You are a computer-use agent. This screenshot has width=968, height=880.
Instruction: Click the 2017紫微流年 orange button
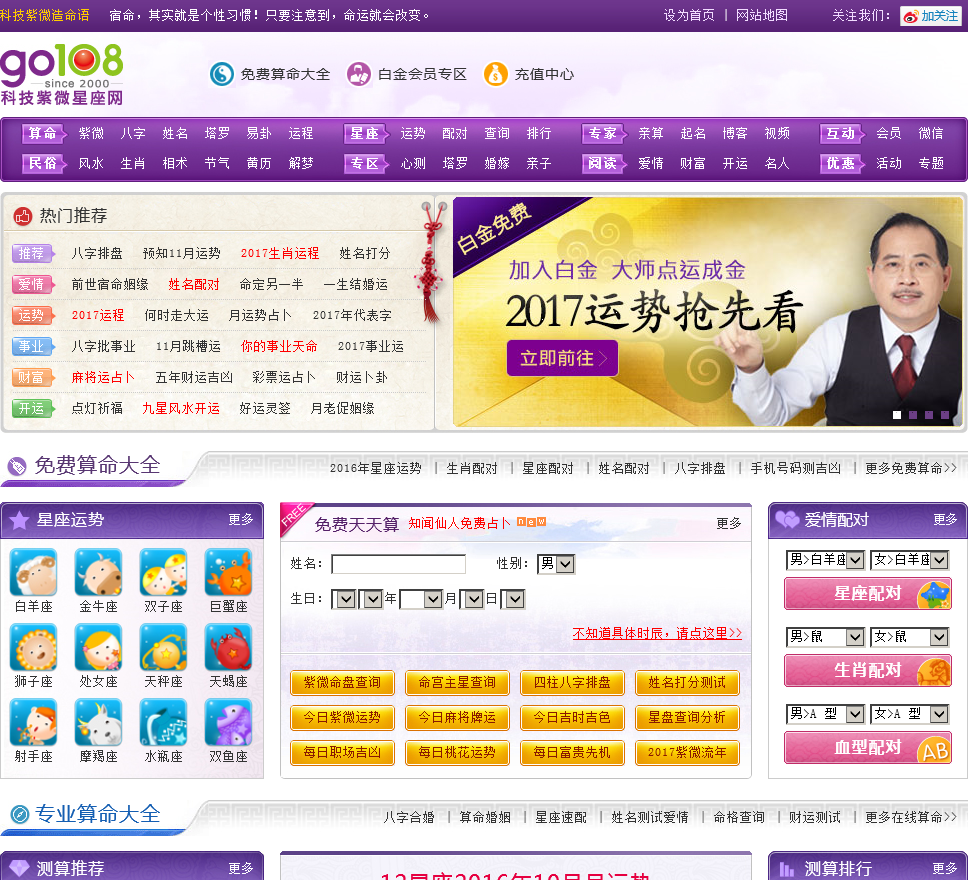pos(687,753)
